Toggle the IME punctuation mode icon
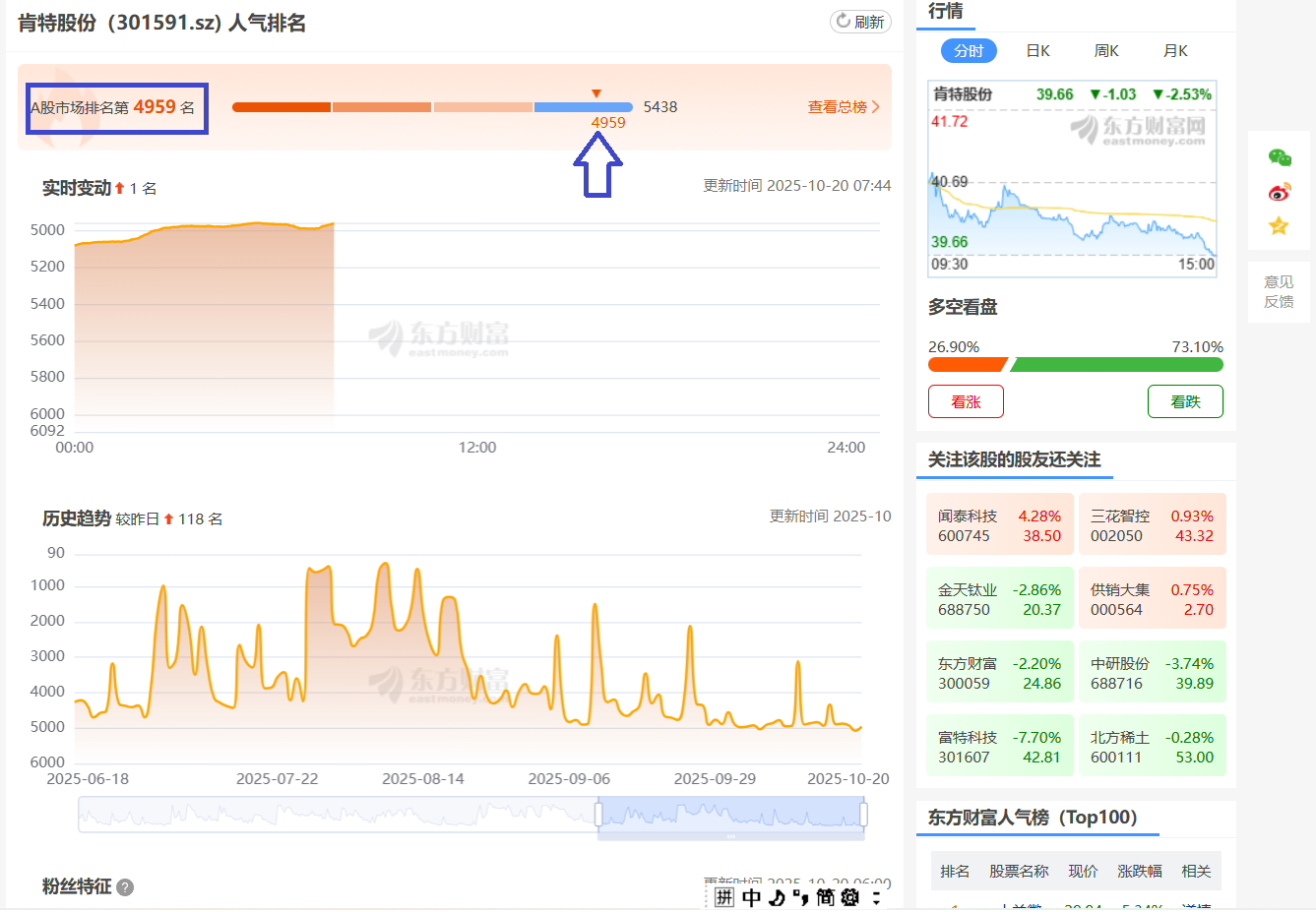Image resolution: width=1316 pixels, height=912 pixels. 800,897
